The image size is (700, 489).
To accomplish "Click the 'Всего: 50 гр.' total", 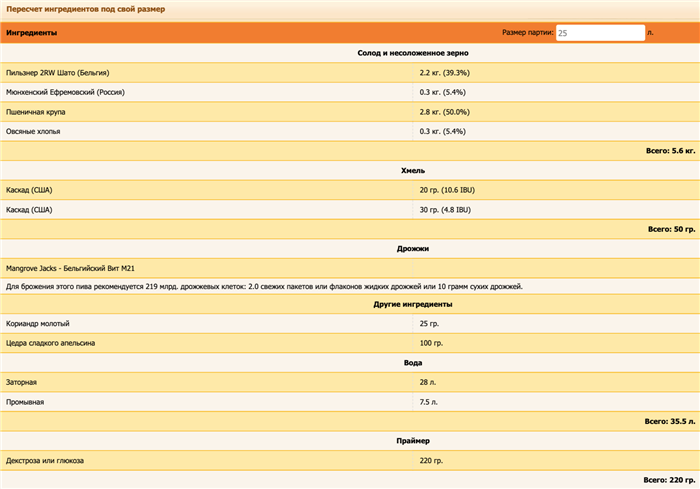I will click(x=671, y=229).
